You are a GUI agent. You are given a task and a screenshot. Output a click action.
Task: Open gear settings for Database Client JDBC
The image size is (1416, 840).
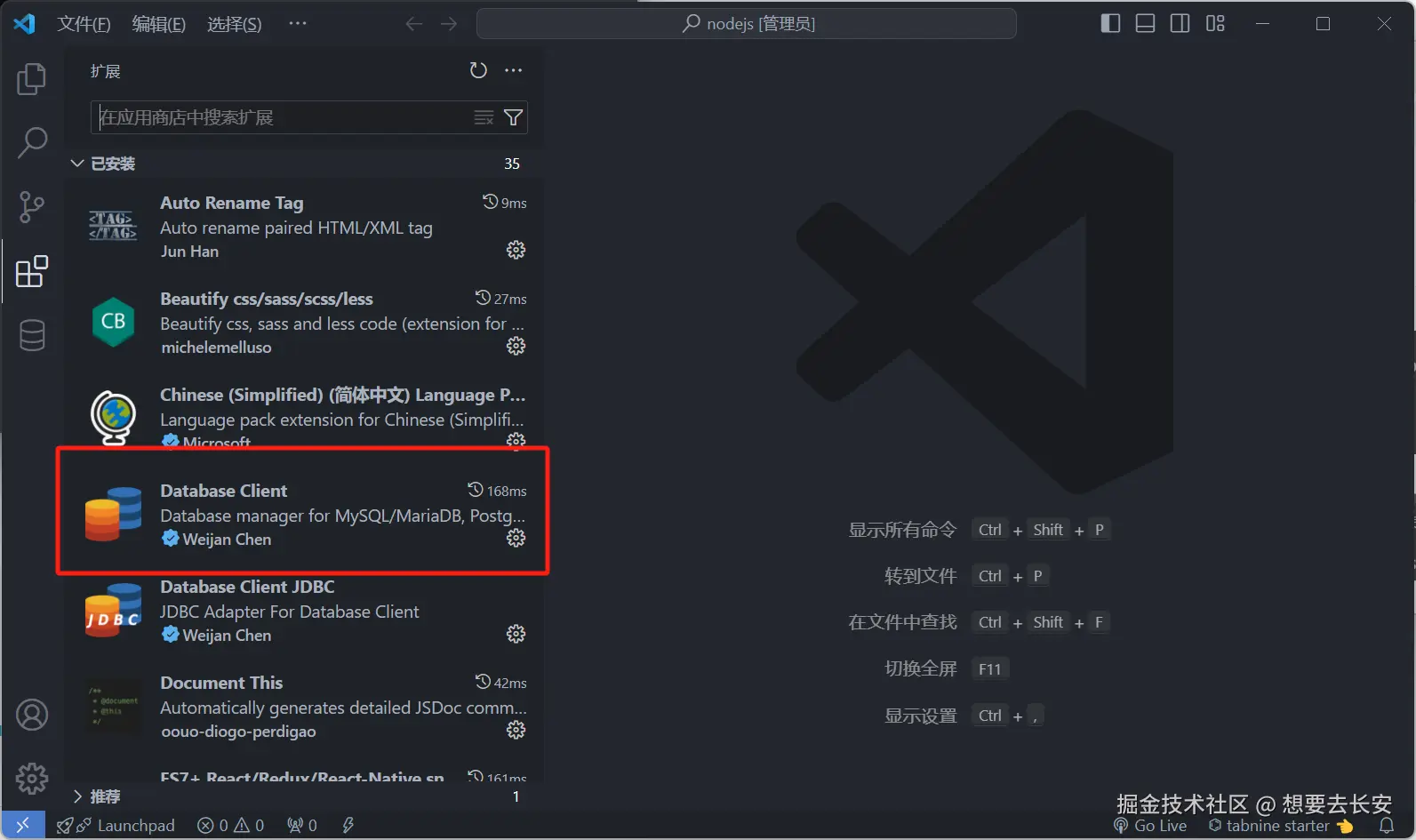point(516,634)
